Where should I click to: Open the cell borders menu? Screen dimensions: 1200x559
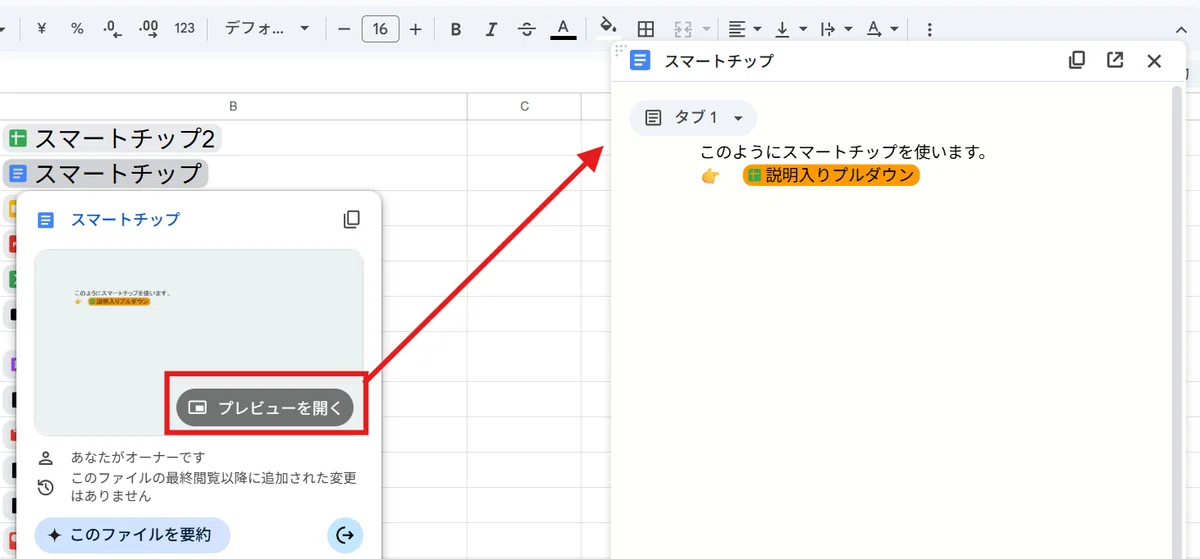(646, 29)
